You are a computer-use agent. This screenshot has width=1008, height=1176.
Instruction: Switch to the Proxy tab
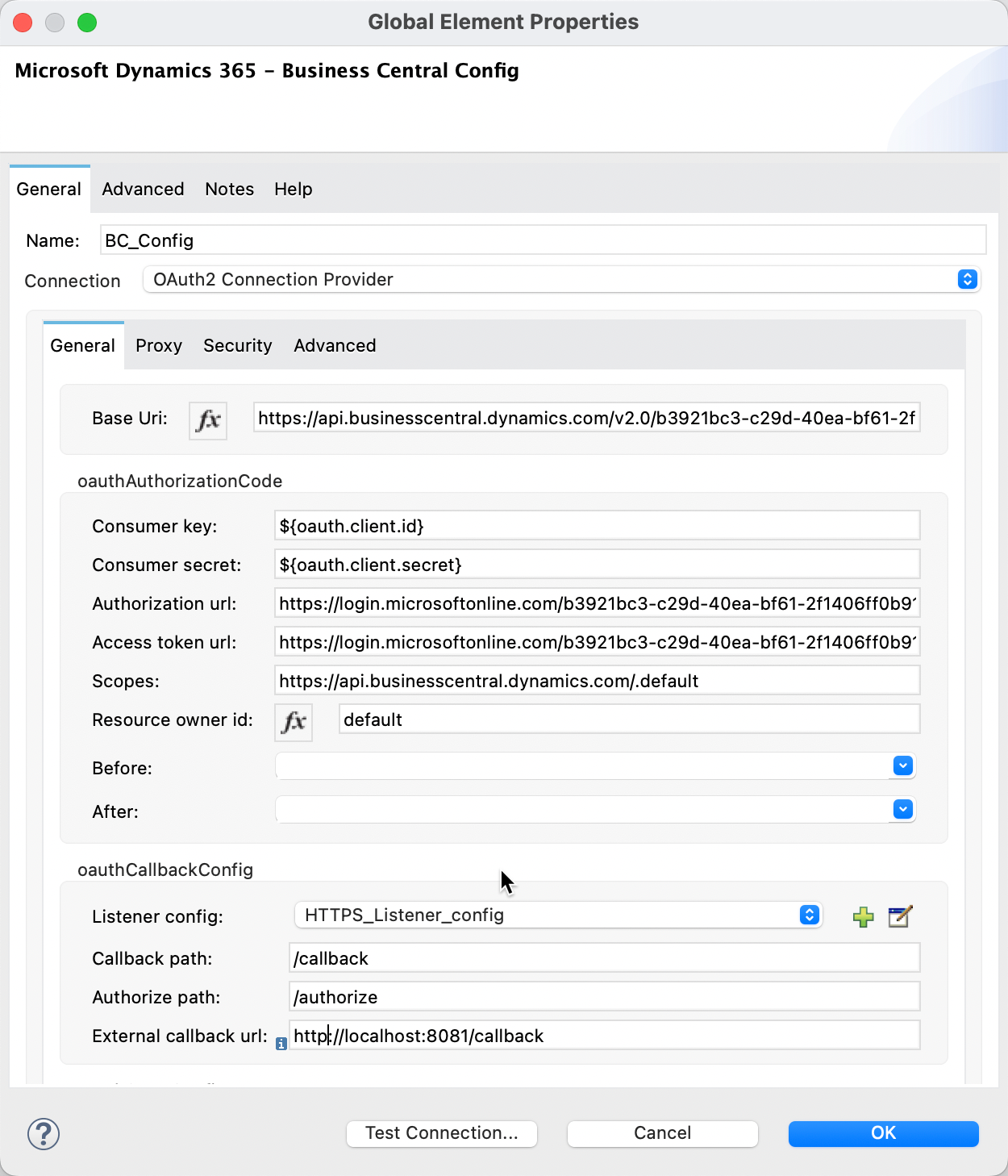click(x=159, y=346)
